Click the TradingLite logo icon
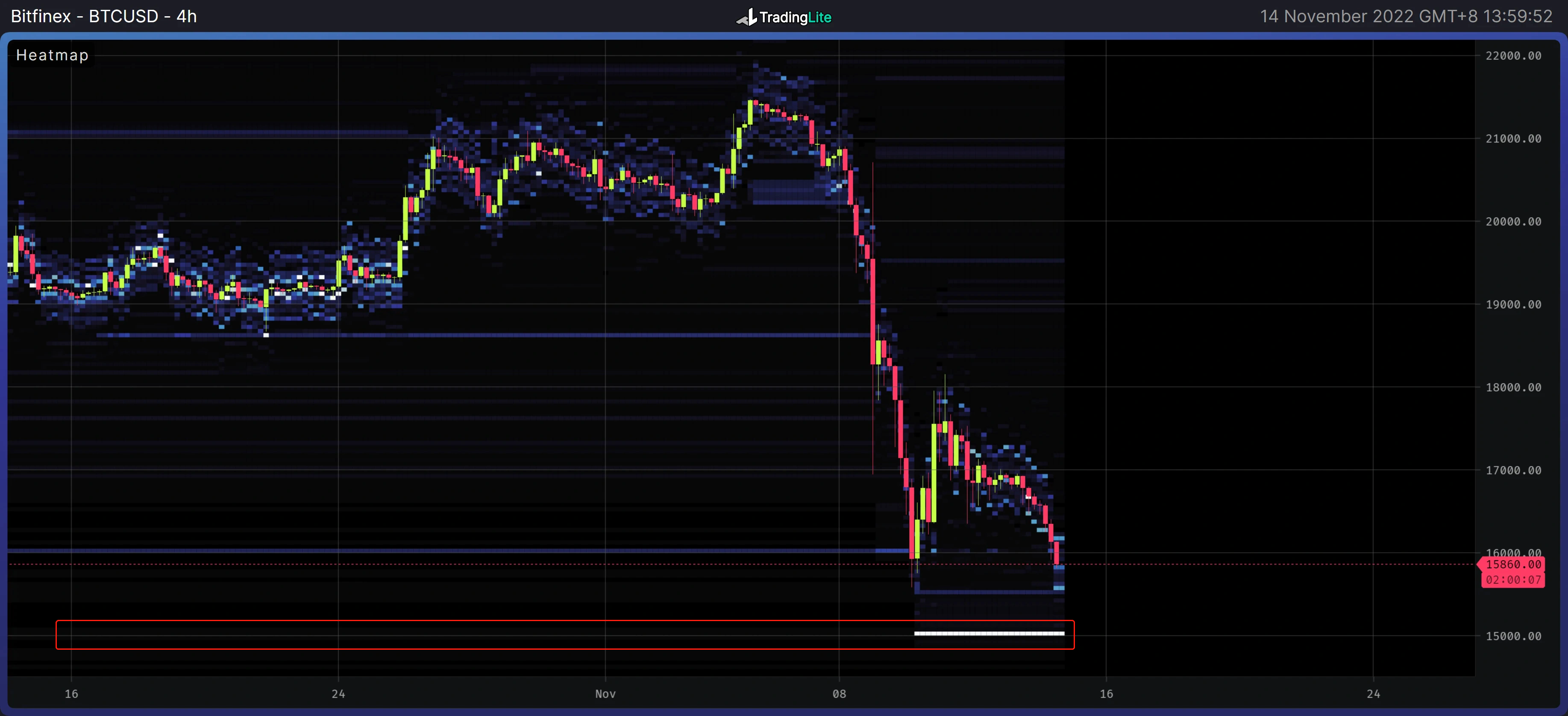1568x716 pixels. point(748,17)
